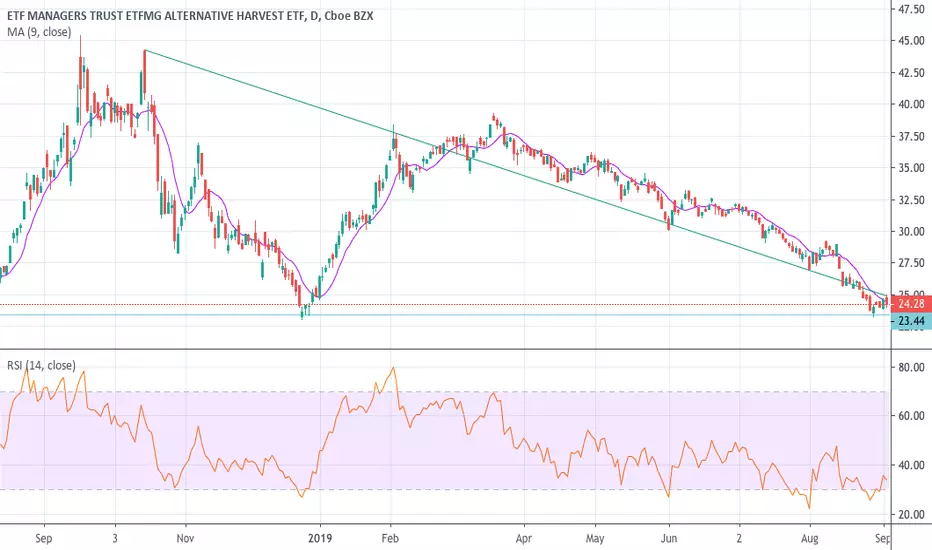Click the red 24.28 current price label

click(911, 304)
